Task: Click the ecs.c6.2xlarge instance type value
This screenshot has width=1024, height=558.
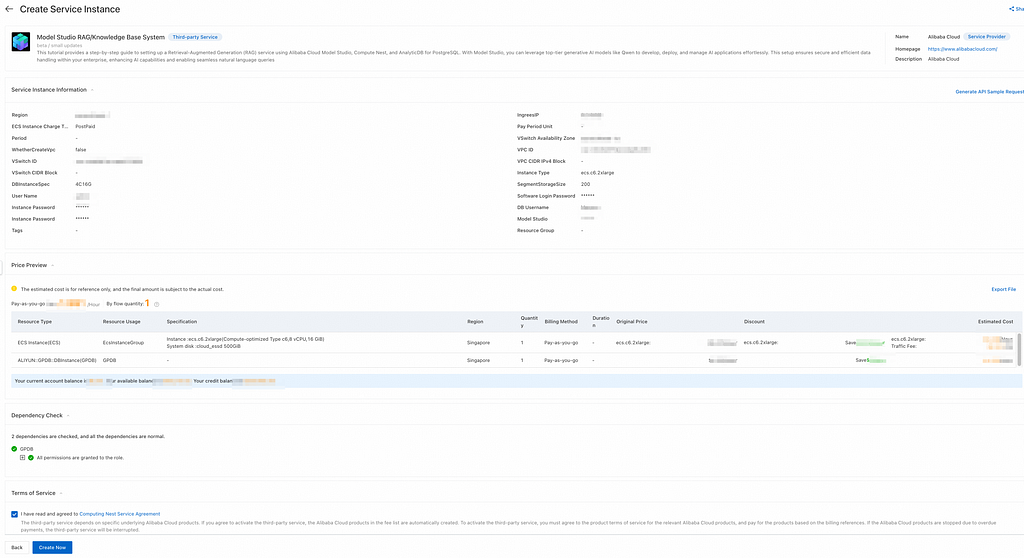Action: click(x=598, y=172)
